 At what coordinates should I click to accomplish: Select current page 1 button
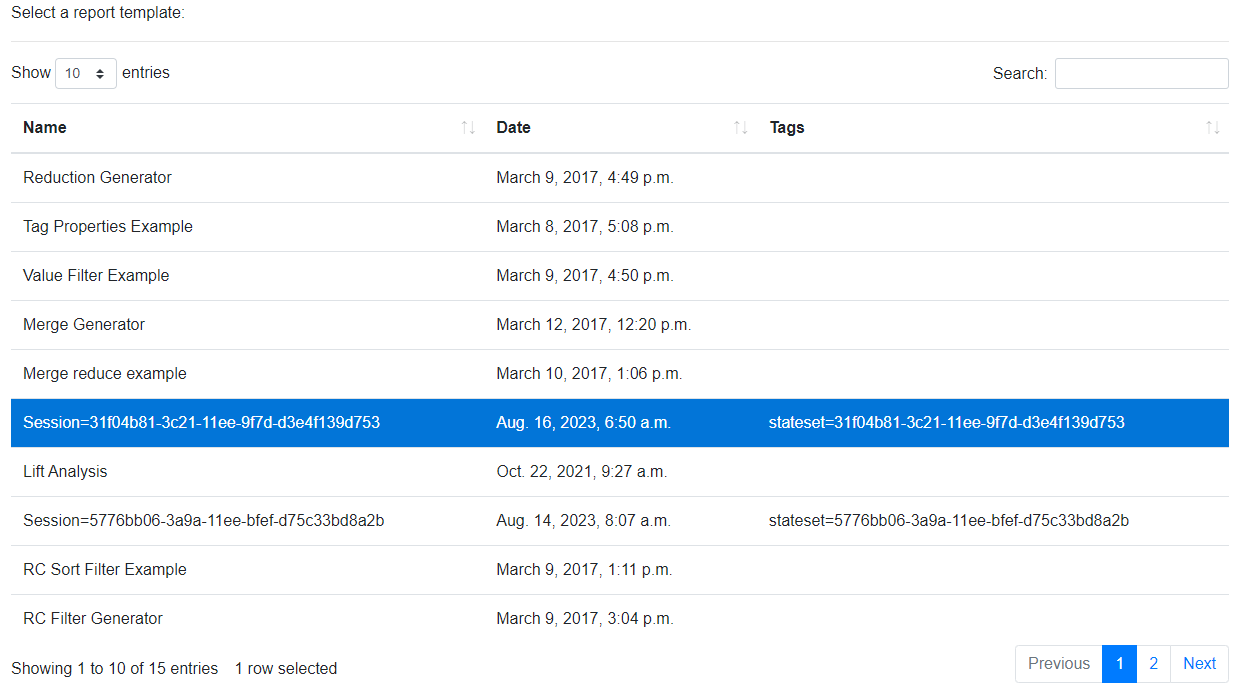point(1120,664)
